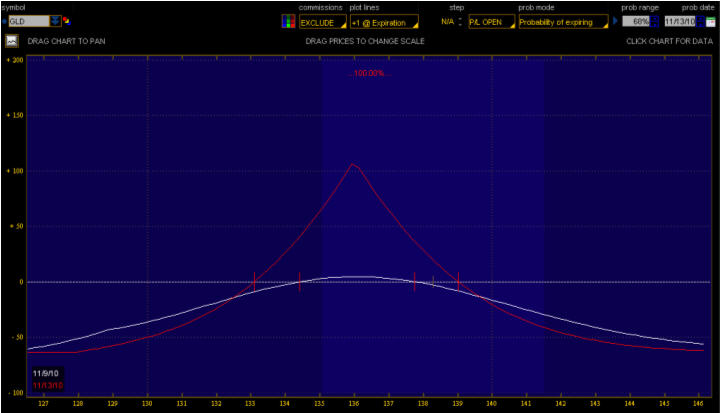Viewport: 720px width, 413px height.
Task: Open the Probability of expiring dropdown
Action: click(563, 22)
